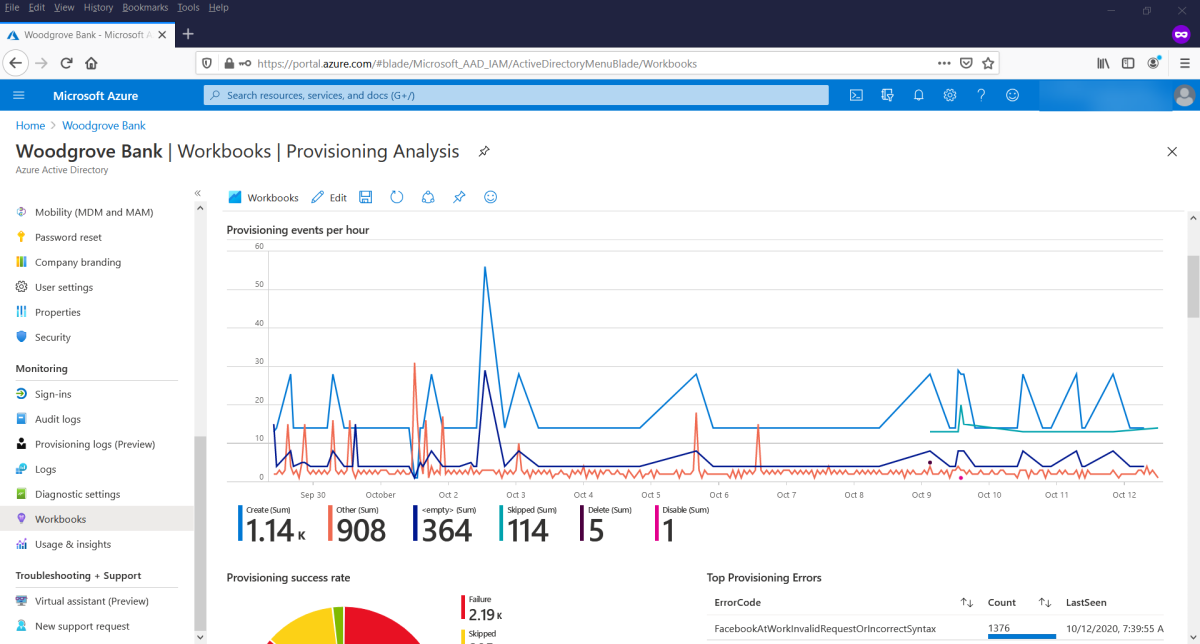Click the feedback smiley in Azure header
This screenshot has width=1200, height=644.
[x=1012, y=96]
